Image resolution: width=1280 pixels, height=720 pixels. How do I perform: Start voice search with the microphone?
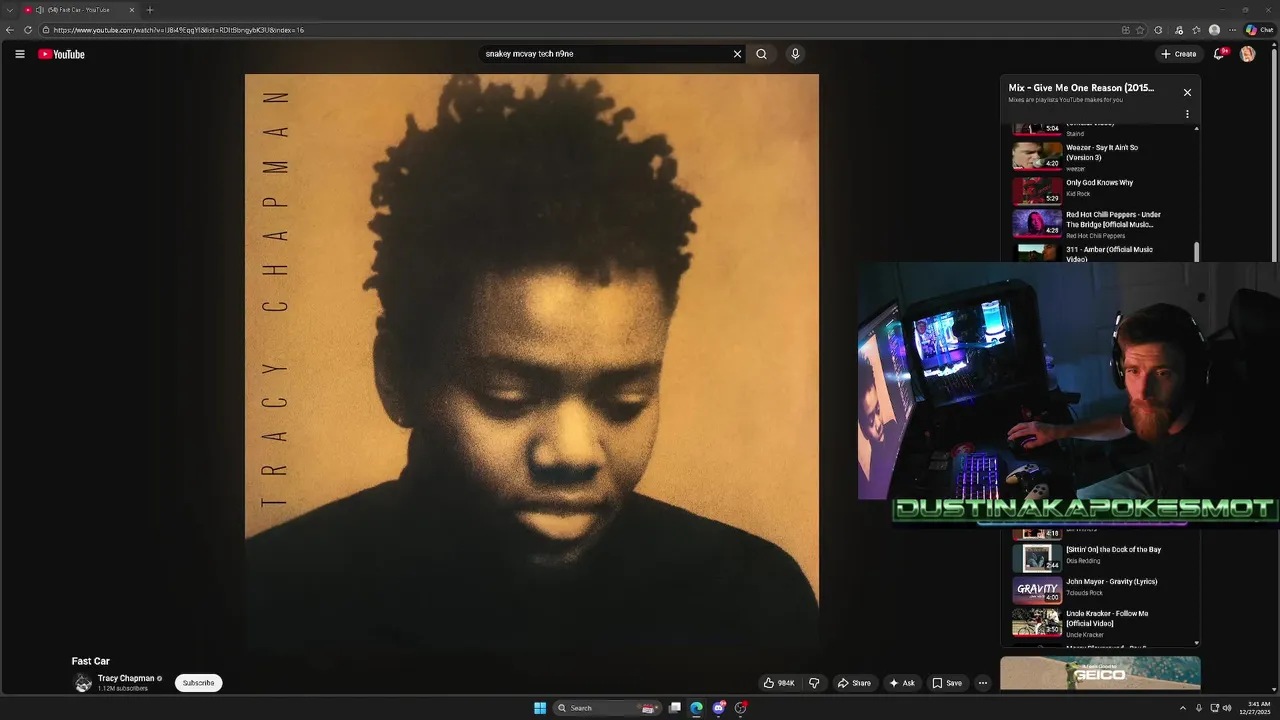795,54
